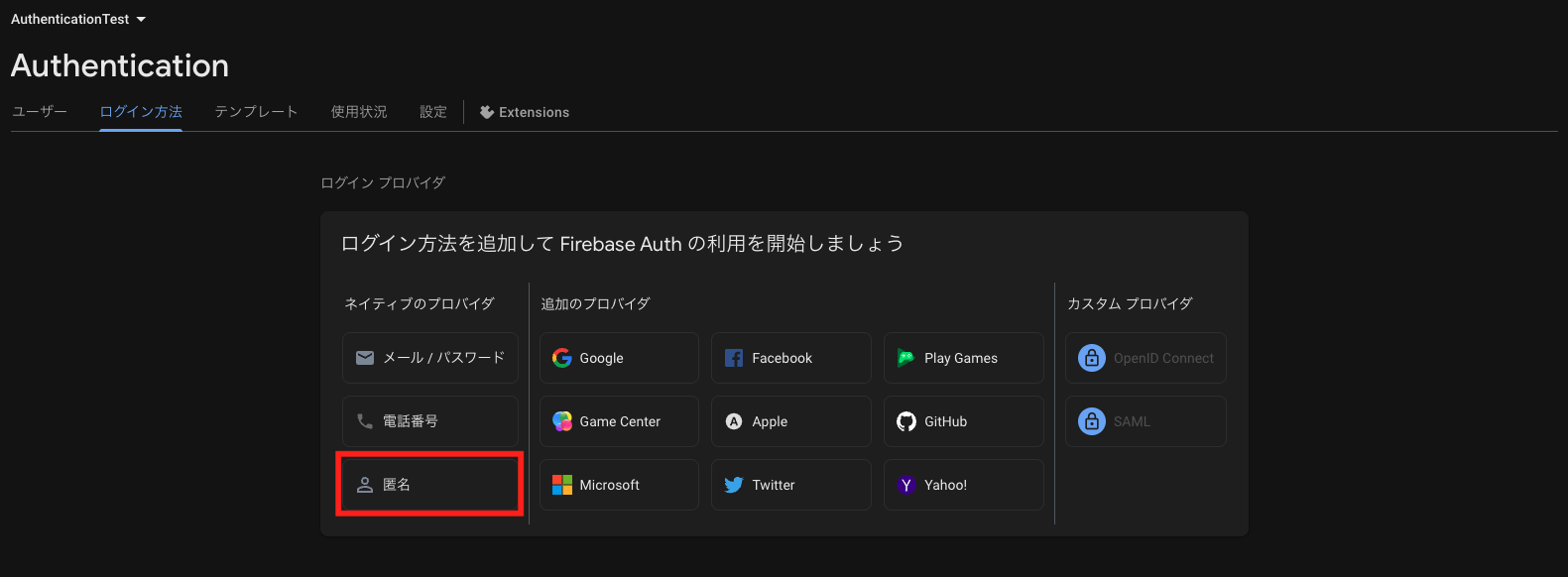
Task: Click the Twitter bird icon
Action: (x=734, y=485)
